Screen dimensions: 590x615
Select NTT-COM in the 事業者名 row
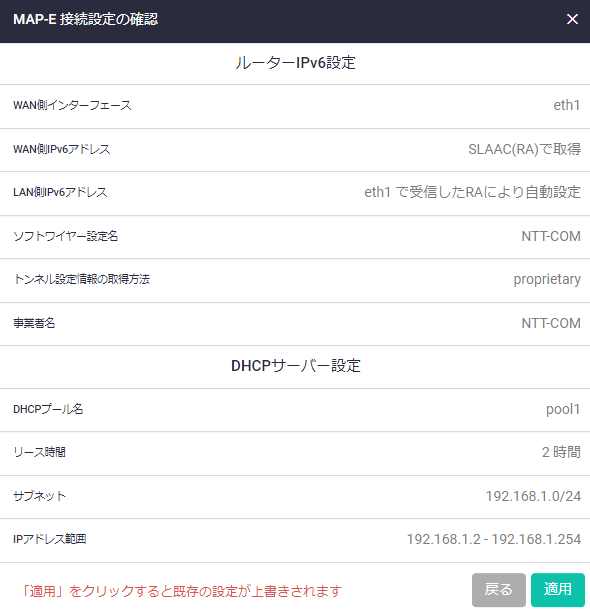pyautogui.click(x=551, y=323)
